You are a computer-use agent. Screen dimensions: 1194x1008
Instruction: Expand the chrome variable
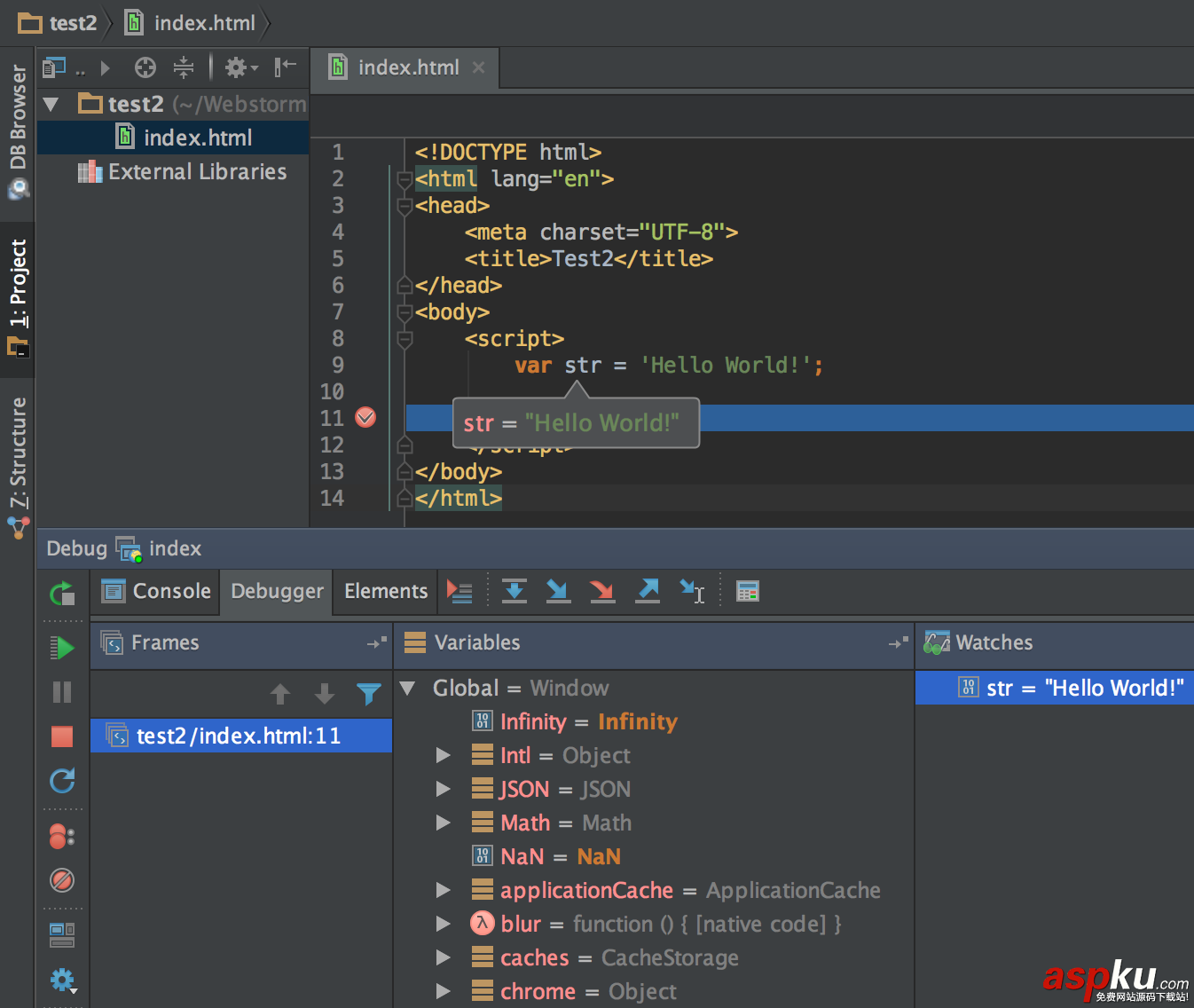444,992
